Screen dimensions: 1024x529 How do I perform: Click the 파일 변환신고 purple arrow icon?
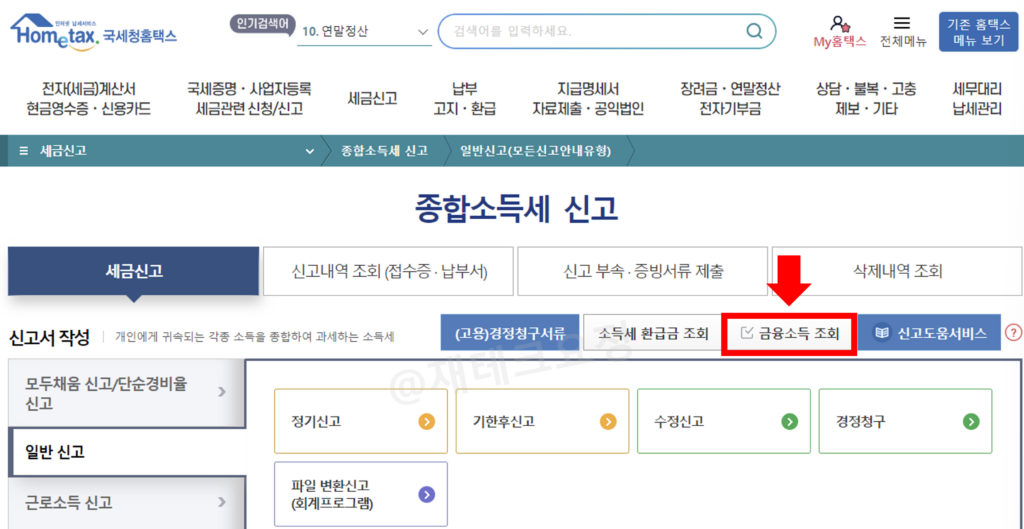(426, 494)
